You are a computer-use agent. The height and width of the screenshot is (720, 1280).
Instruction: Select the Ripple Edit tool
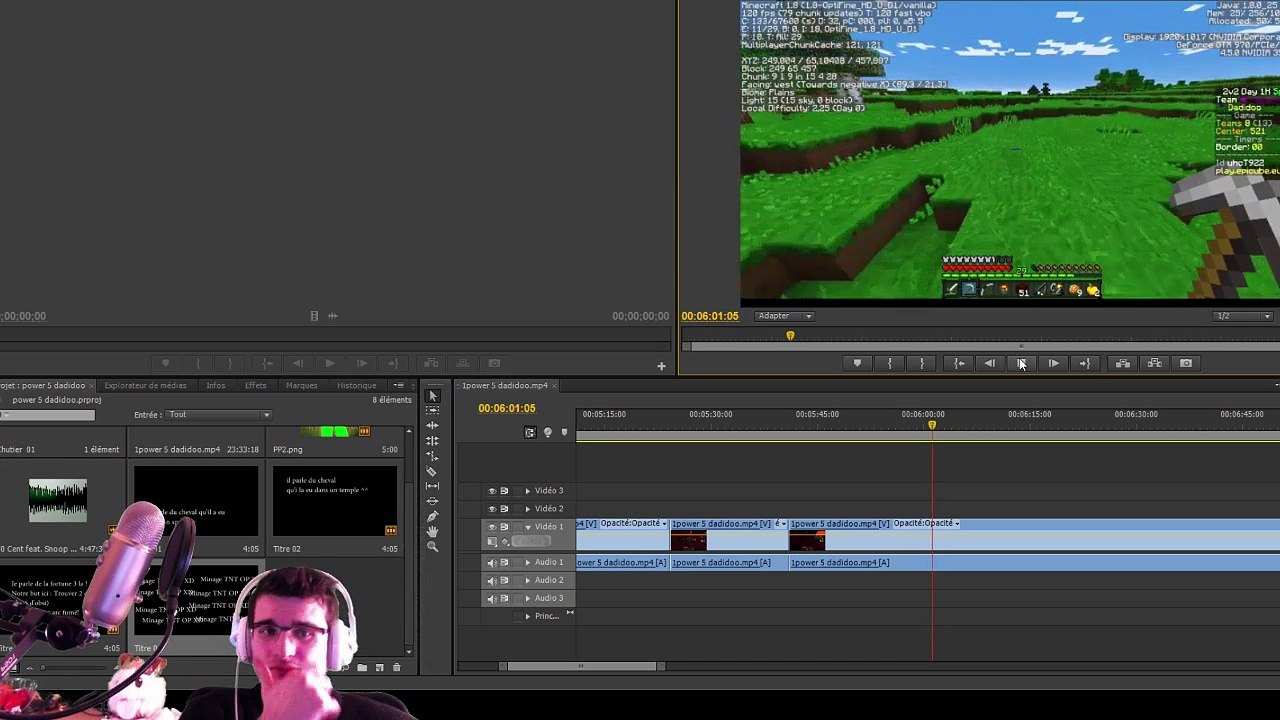point(433,426)
